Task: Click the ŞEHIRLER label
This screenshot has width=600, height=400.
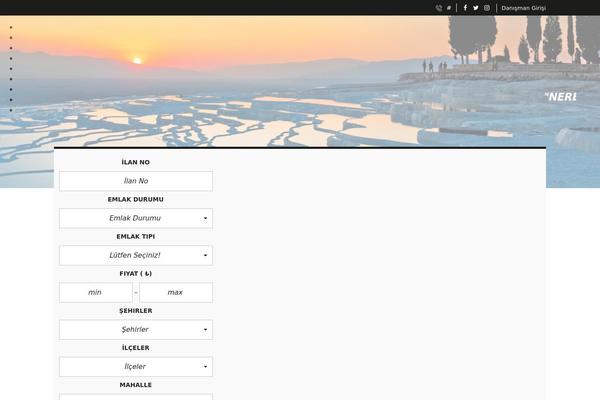Action: pos(135,310)
